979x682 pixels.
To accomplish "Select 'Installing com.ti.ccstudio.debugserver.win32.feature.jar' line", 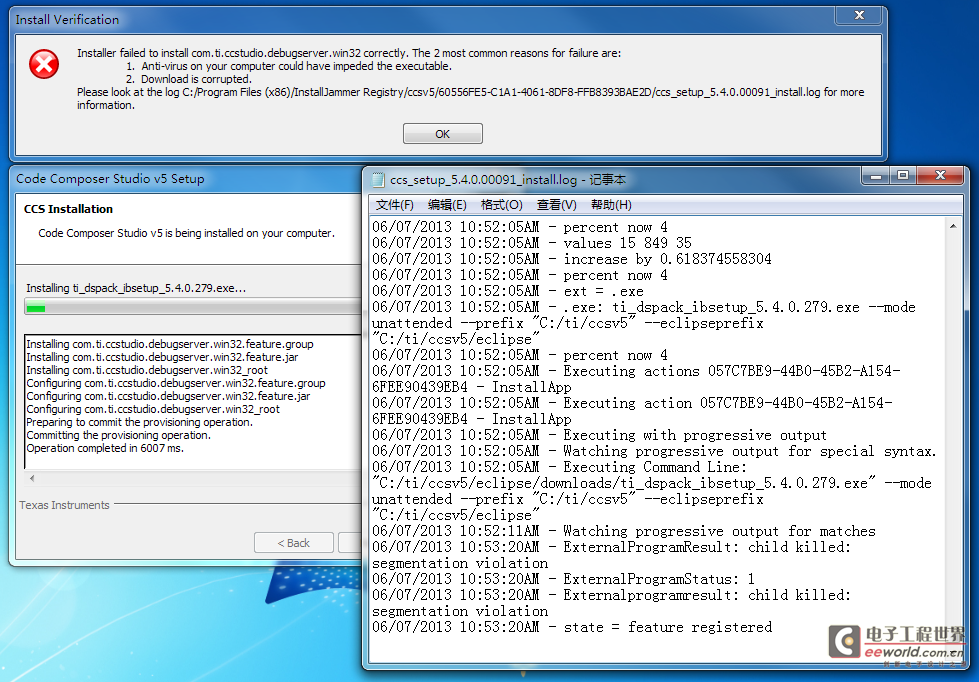I will (x=162, y=357).
